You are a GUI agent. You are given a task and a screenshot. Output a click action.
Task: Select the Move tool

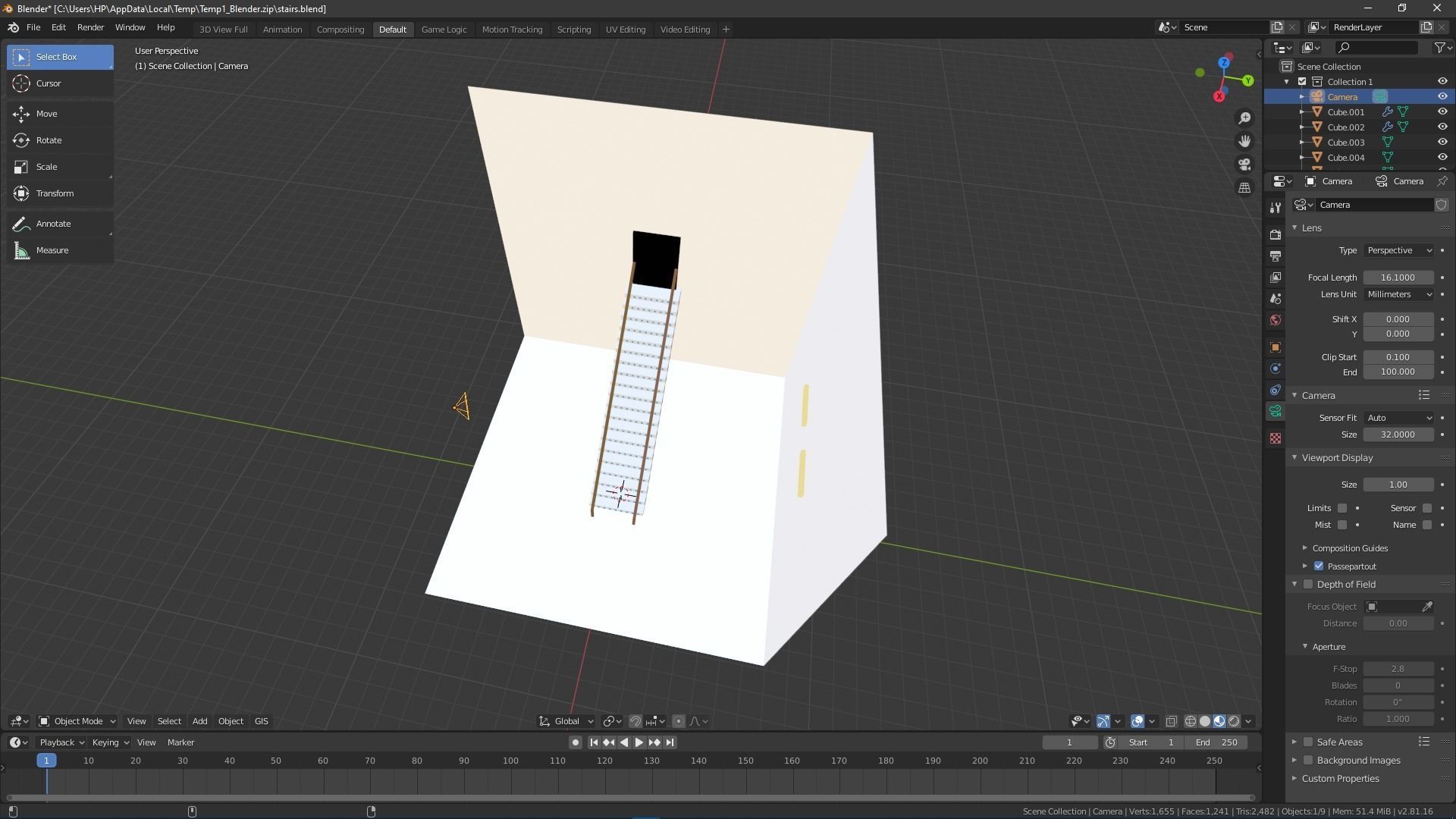point(46,114)
